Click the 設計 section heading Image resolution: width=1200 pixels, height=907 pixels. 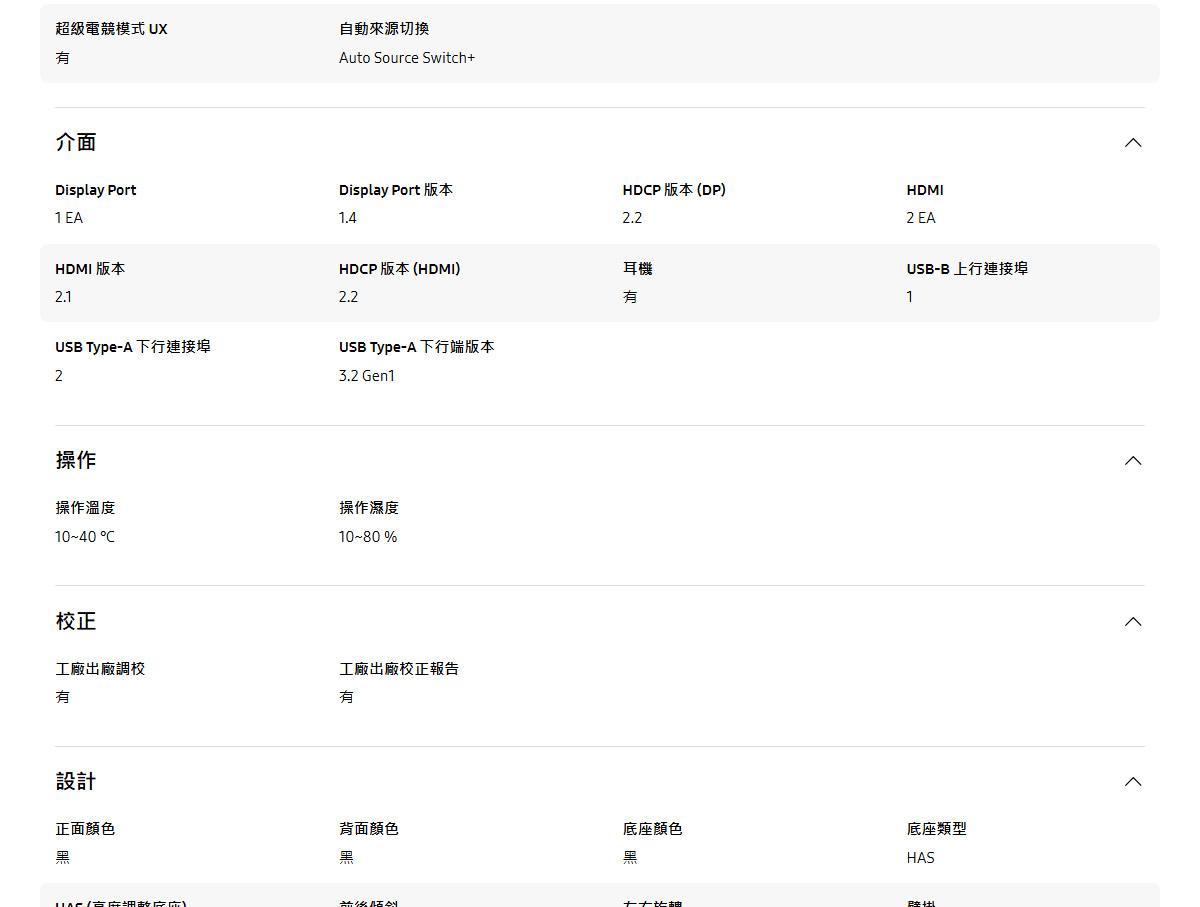pos(76,782)
